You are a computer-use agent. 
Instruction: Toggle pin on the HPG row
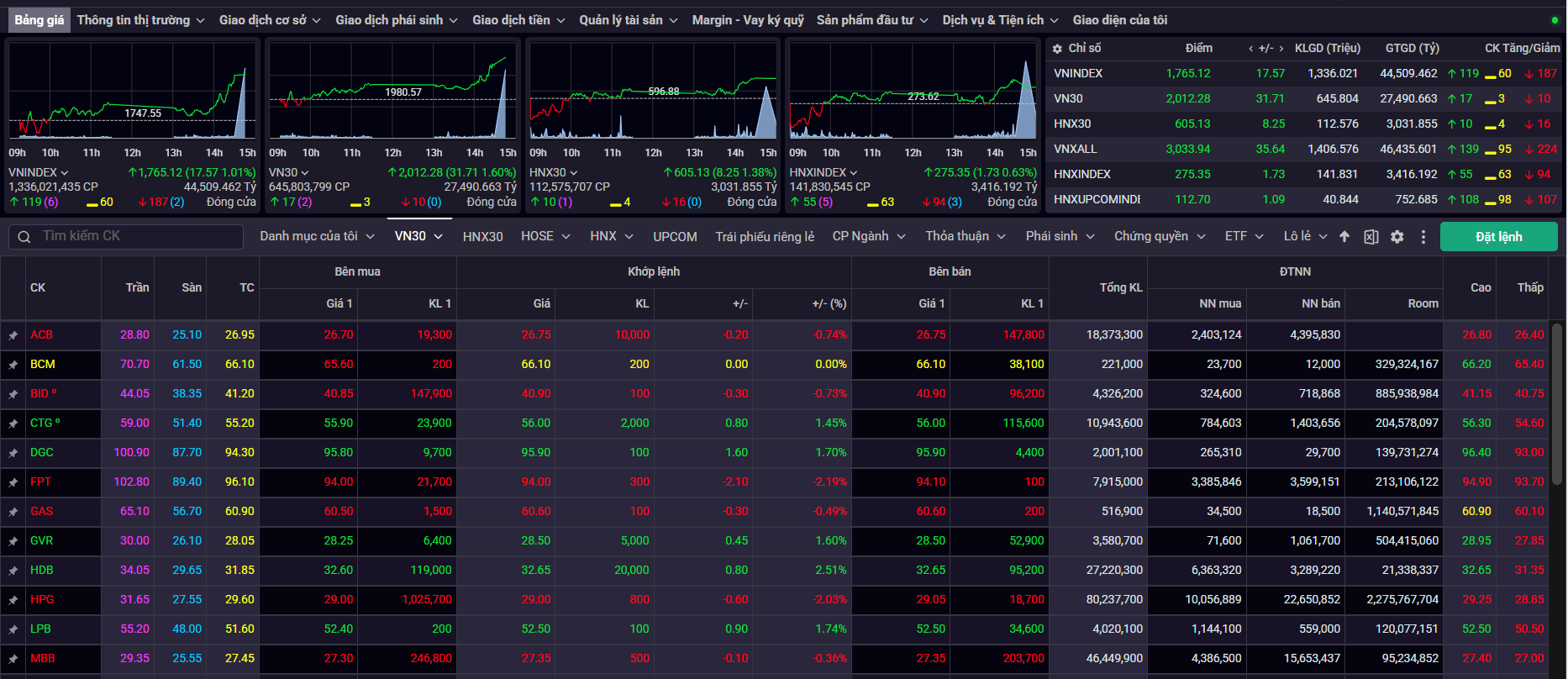(13, 600)
